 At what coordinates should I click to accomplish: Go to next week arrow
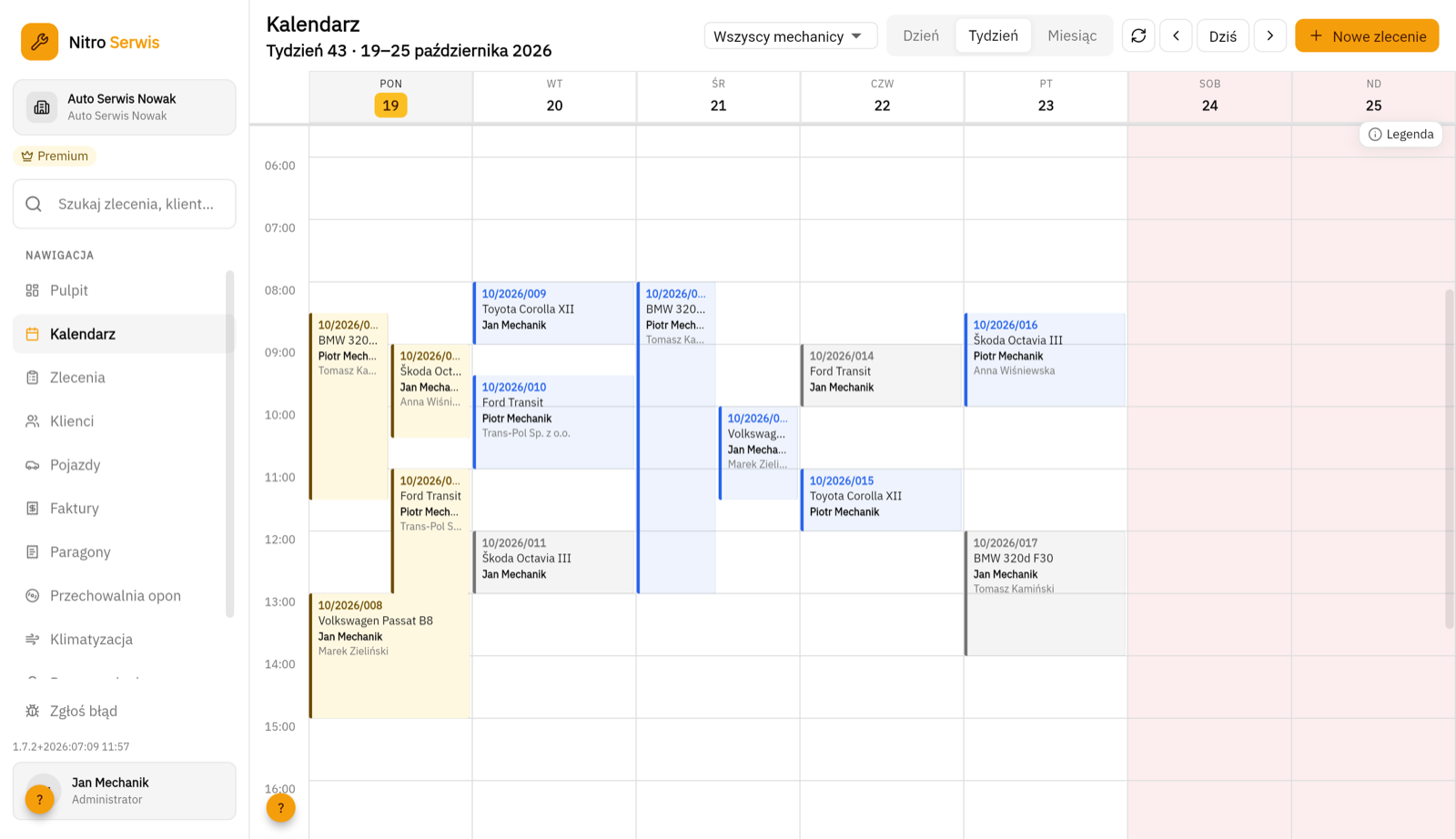1270,36
